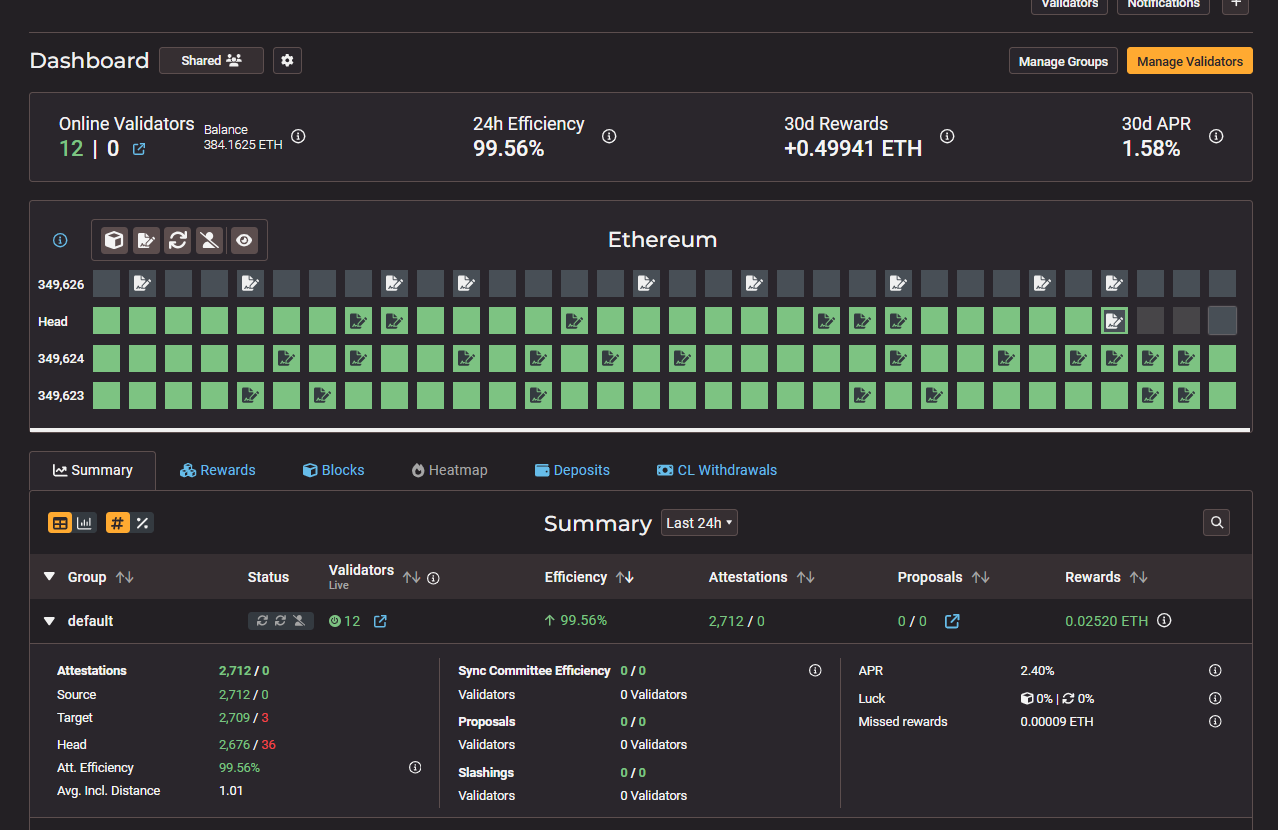Switch to the CL Withdrawals tab

point(716,470)
